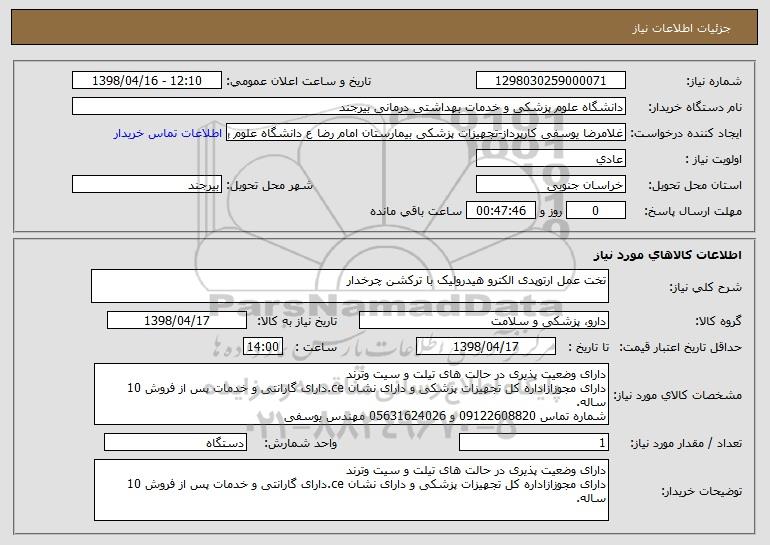Select the priority field showing عادي
The image size is (770, 545).
pos(550,159)
